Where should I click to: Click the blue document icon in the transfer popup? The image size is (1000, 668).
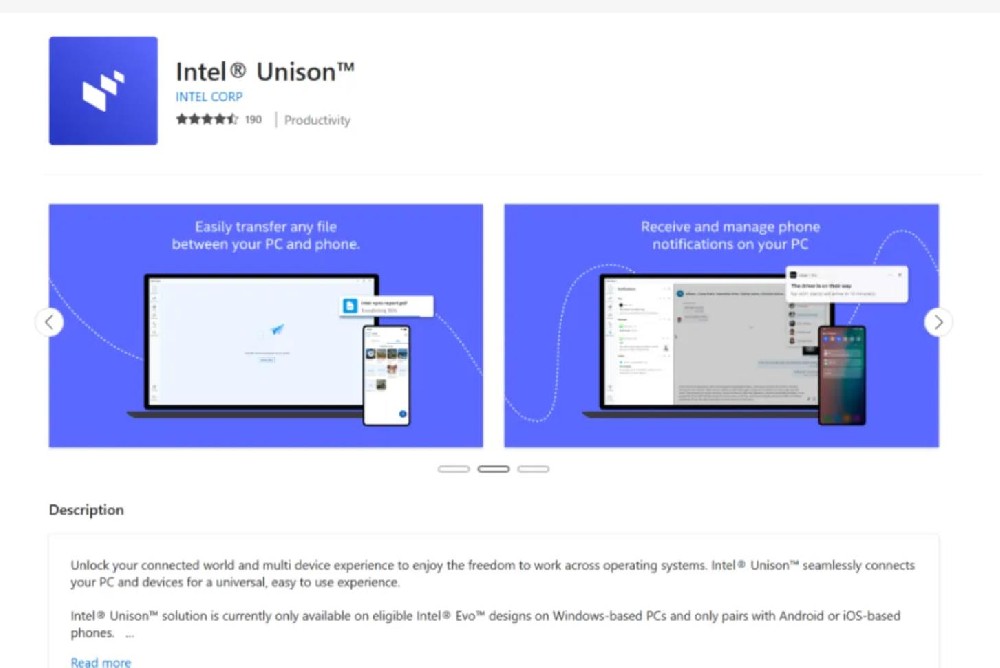click(x=349, y=306)
